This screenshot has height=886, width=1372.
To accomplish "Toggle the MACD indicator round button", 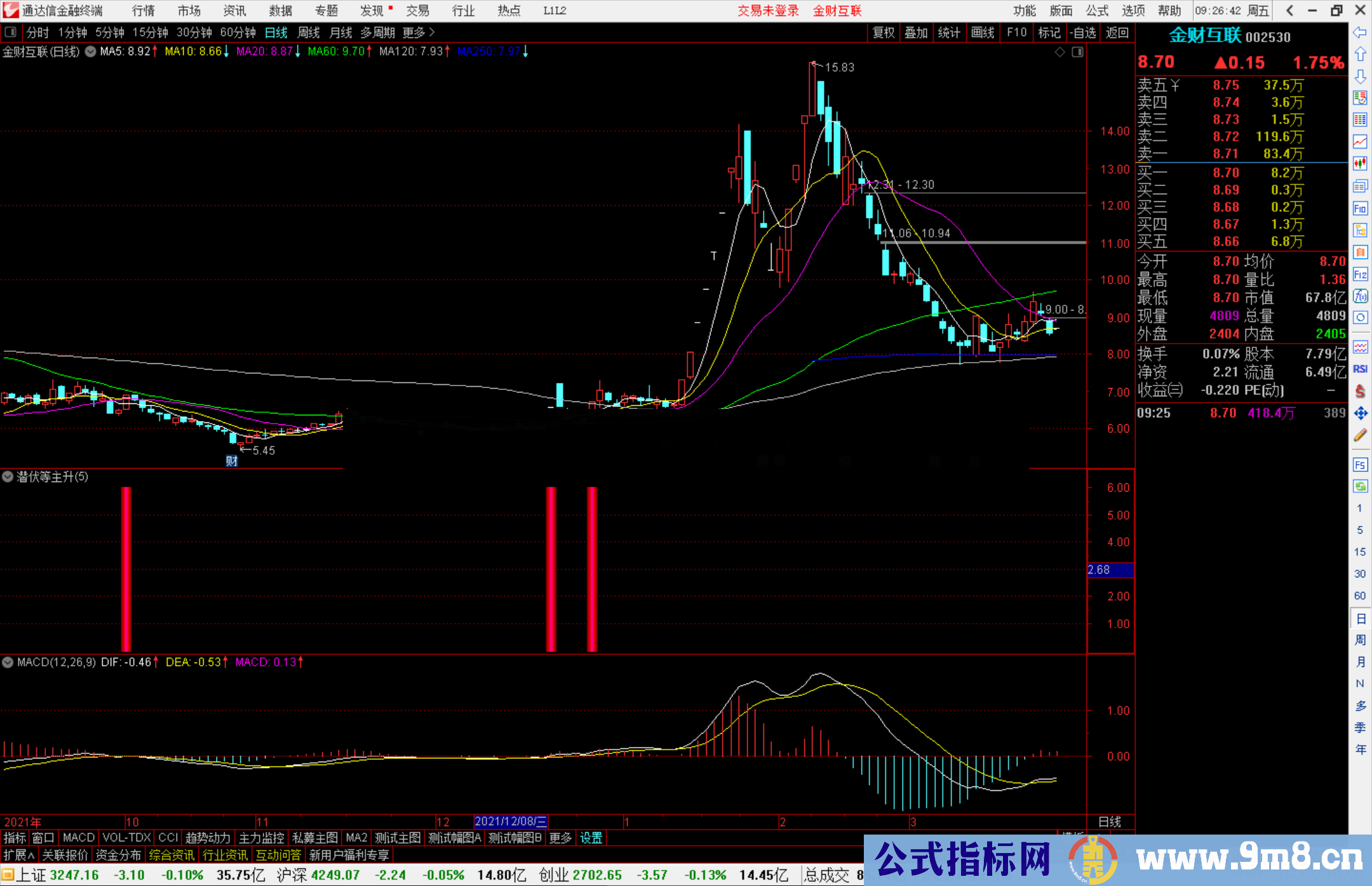I will (8, 662).
